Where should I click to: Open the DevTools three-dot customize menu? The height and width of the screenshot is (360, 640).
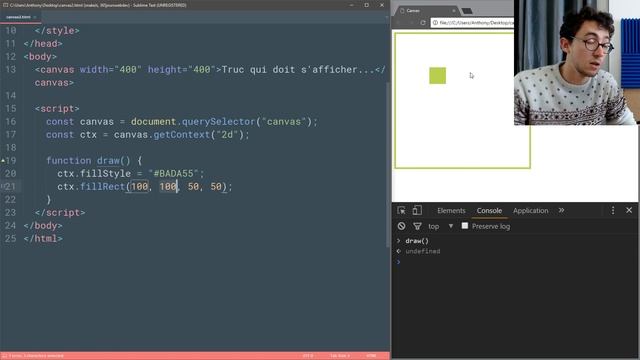pos(613,210)
